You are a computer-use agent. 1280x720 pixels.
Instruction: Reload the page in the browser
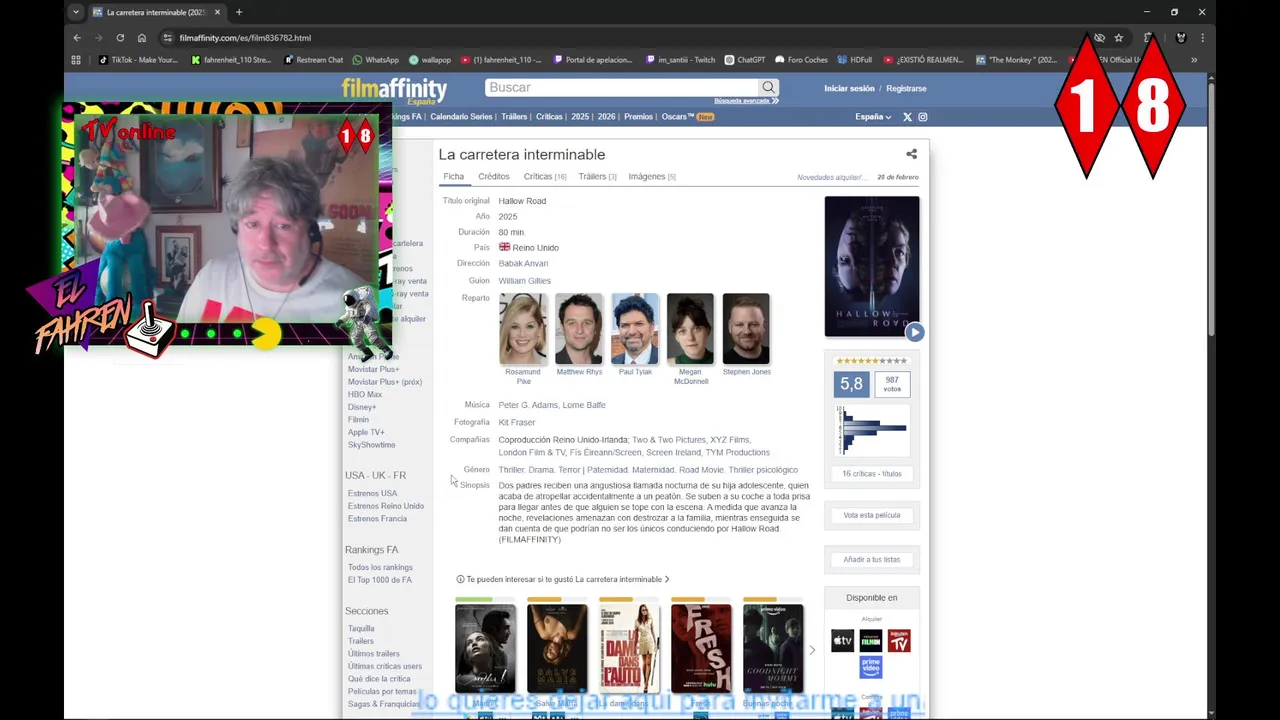[120, 38]
